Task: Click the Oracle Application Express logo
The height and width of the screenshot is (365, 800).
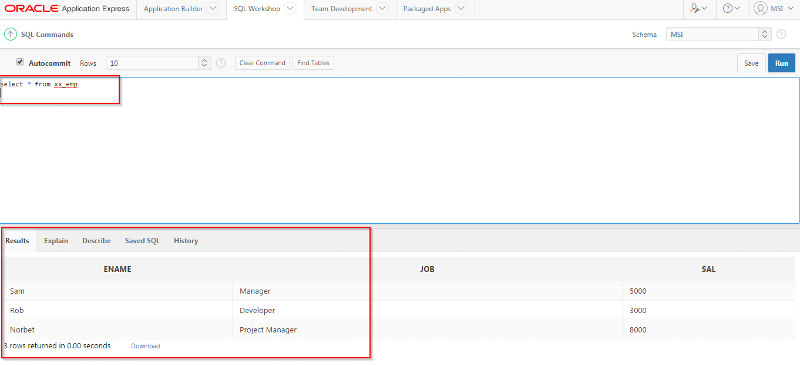Action: (67, 9)
